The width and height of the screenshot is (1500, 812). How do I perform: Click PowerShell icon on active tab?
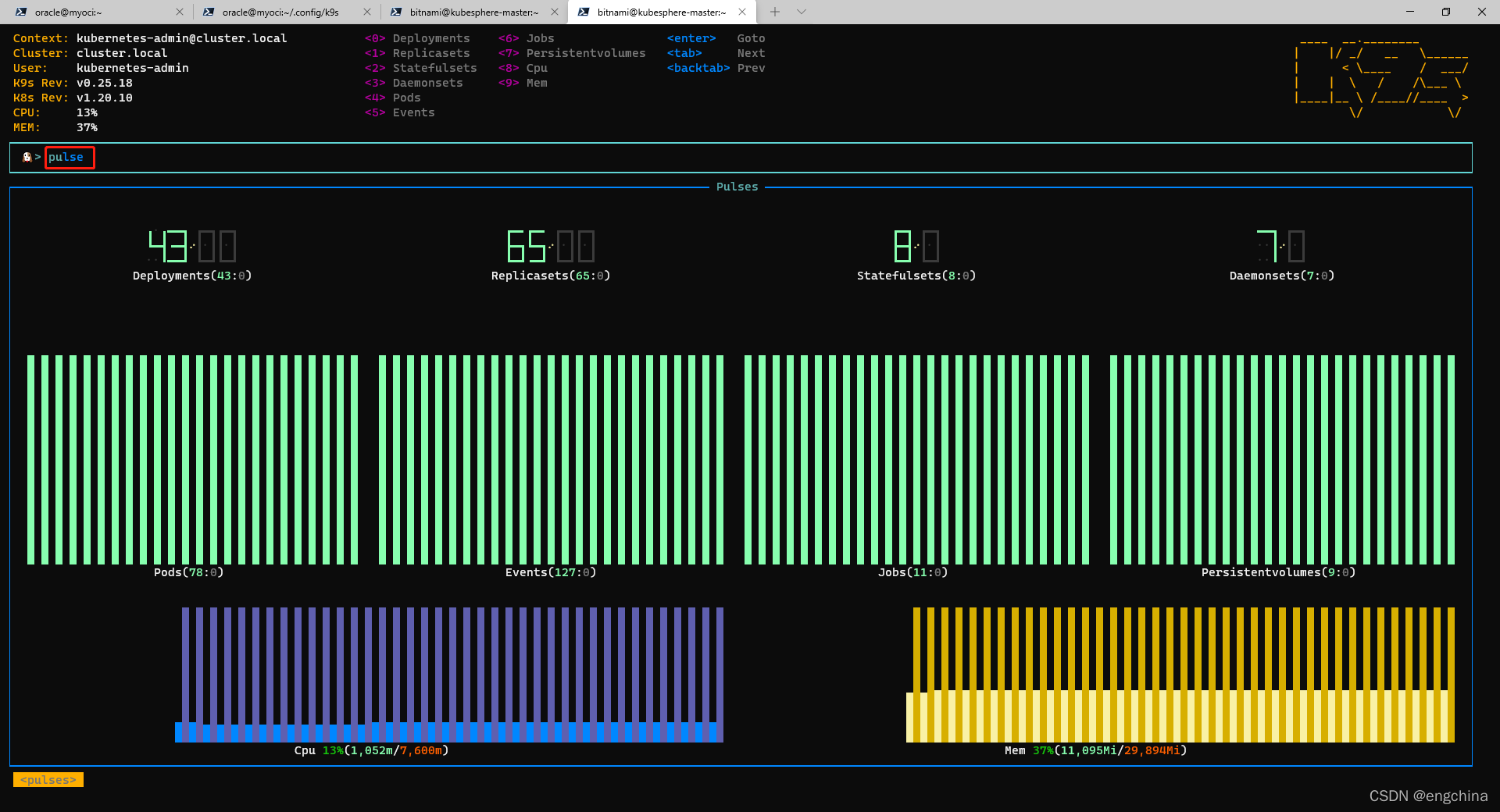coord(584,12)
